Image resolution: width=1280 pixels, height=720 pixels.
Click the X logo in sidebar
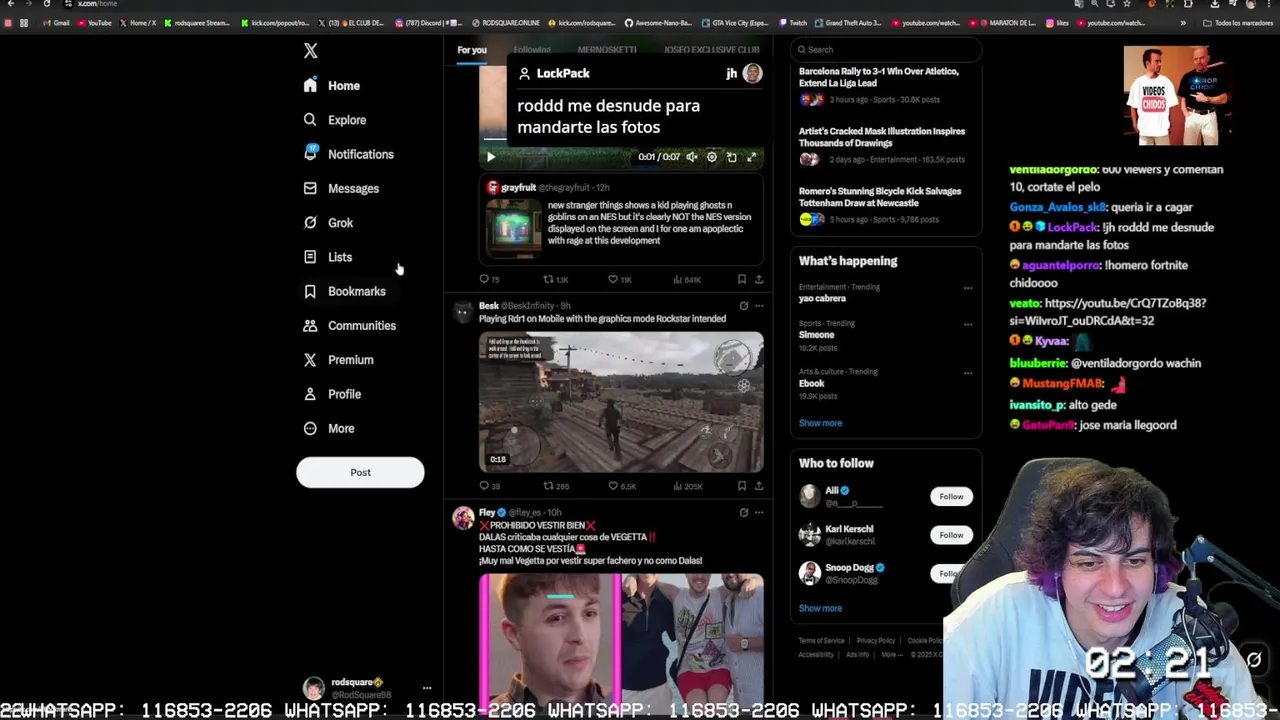coord(310,51)
